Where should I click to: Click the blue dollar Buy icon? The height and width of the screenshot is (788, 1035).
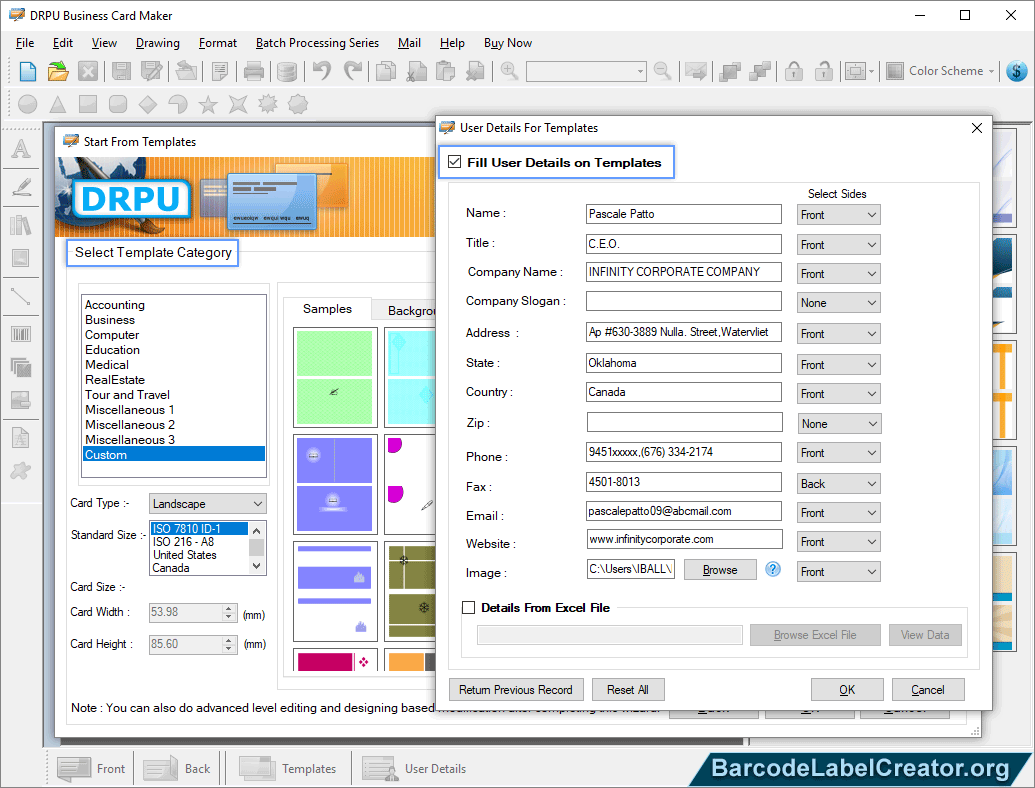click(x=1017, y=71)
